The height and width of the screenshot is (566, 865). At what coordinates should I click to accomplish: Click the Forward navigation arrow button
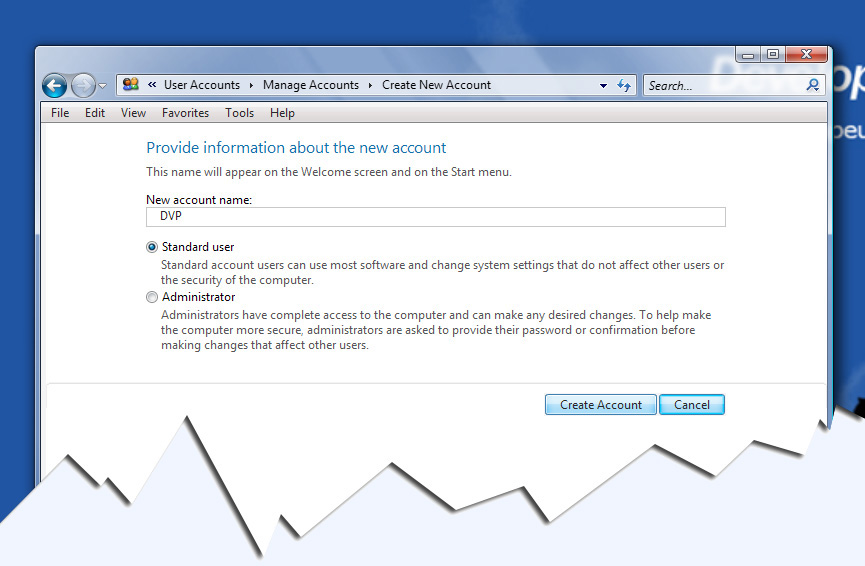[x=84, y=86]
